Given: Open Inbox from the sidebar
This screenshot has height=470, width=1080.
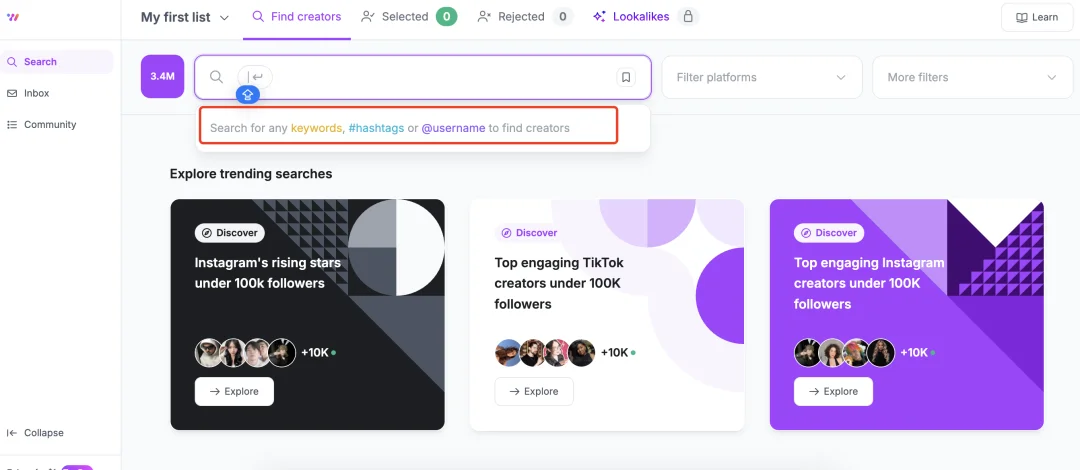Looking at the screenshot, I should 36,93.
